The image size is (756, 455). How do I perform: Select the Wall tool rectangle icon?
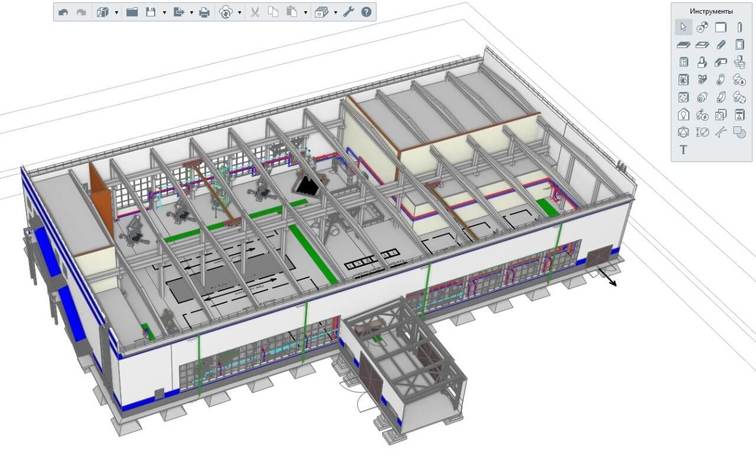(x=721, y=27)
